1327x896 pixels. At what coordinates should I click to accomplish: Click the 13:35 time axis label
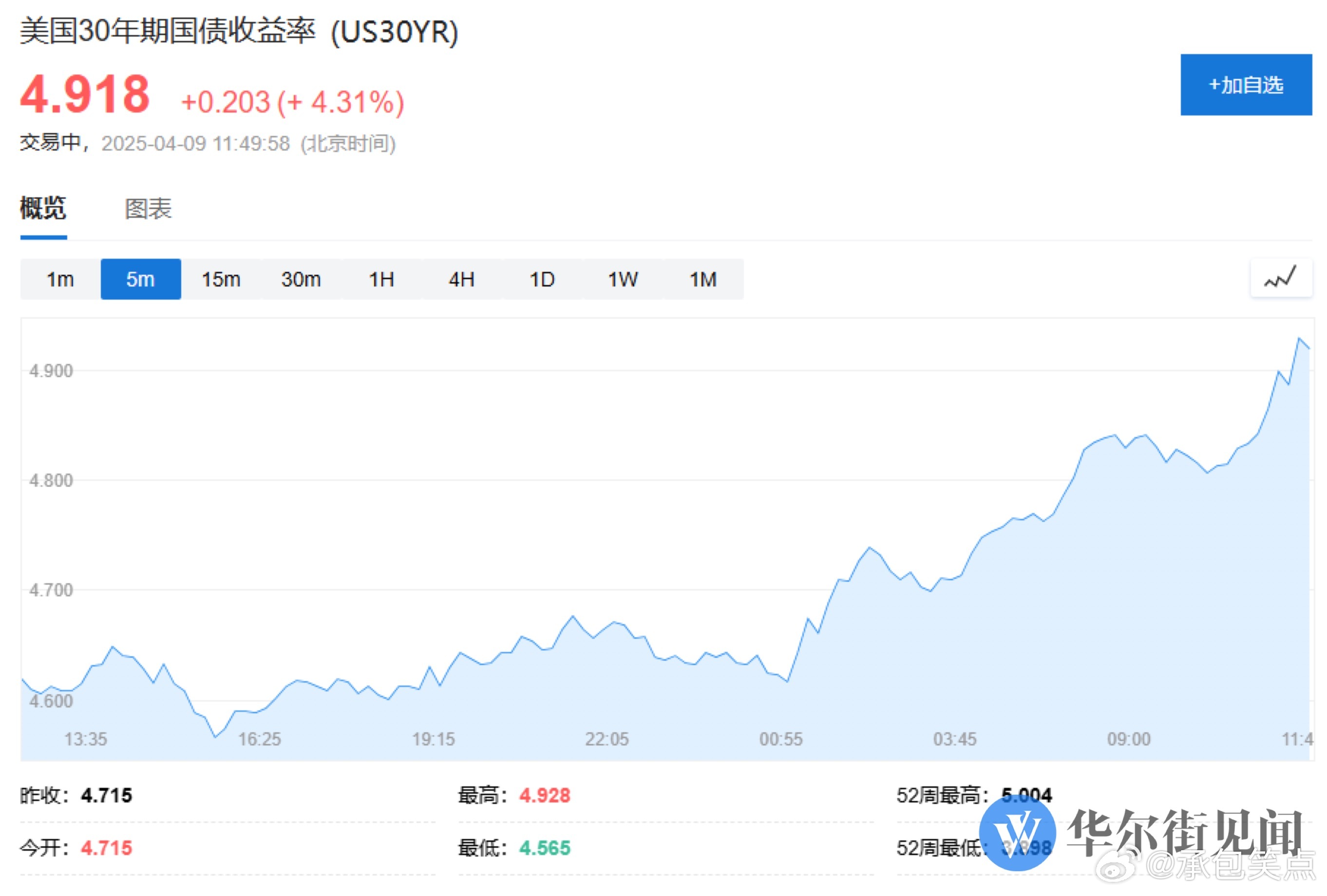point(86,739)
